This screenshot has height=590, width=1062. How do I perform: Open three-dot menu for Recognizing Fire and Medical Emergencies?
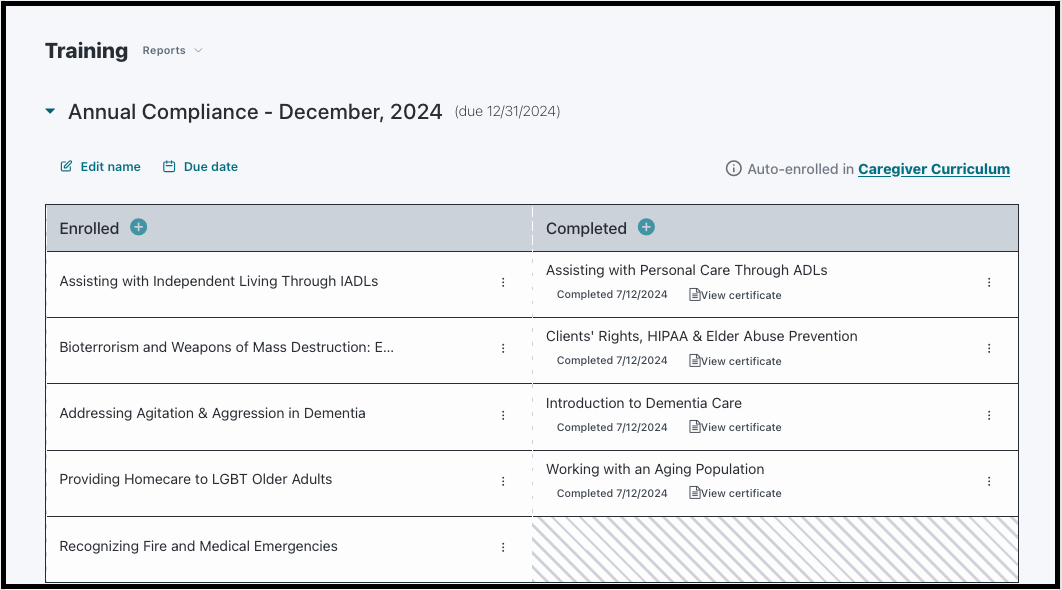click(x=503, y=547)
